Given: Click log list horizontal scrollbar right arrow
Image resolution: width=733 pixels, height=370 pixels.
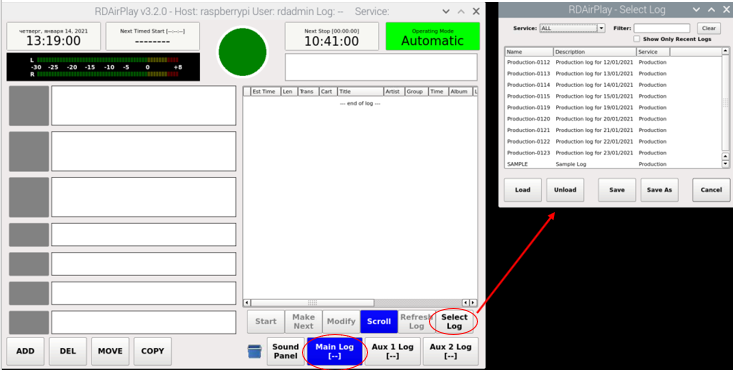Looking at the screenshot, I should (473, 303).
